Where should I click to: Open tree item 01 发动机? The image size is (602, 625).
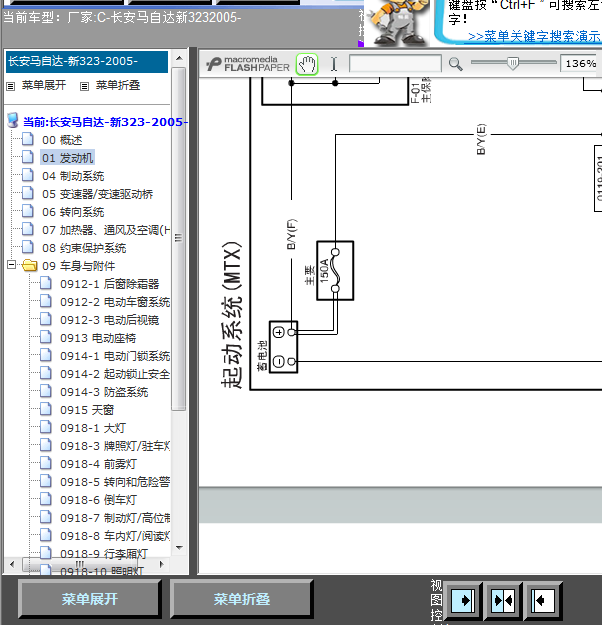pyautogui.click(x=68, y=158)
